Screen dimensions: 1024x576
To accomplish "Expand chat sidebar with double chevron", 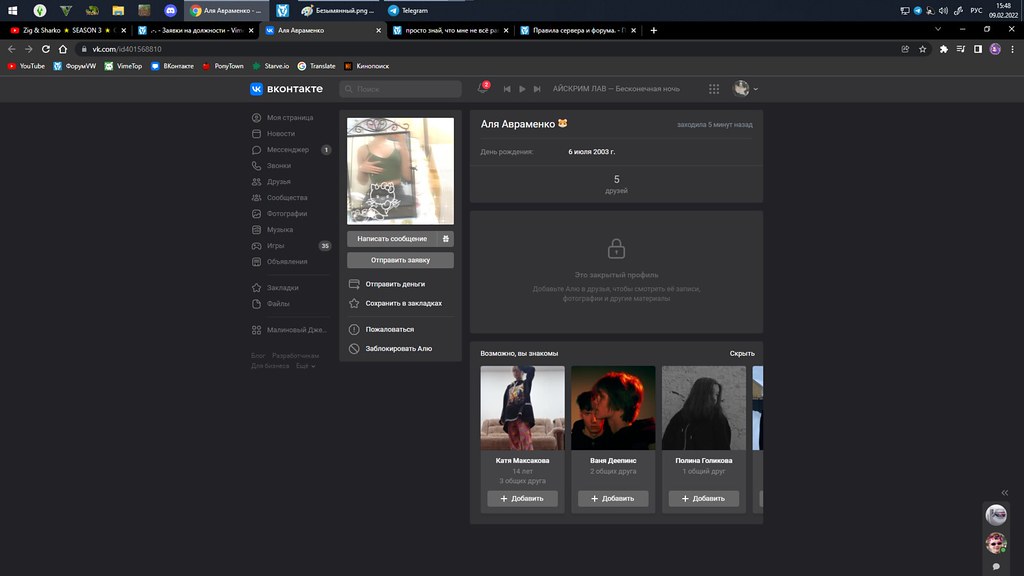I will click(1004, 493).
